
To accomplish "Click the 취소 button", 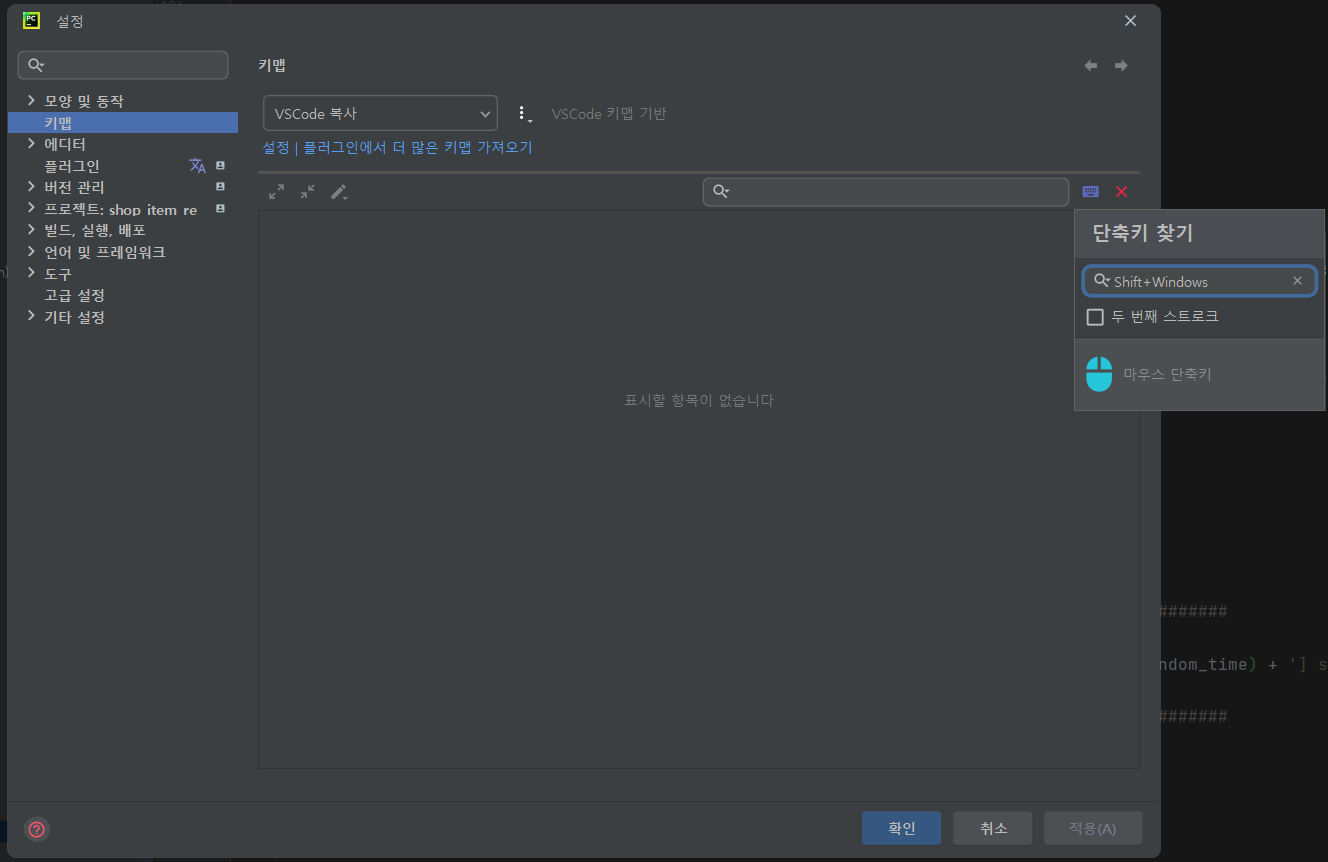I will click(993, 828).
